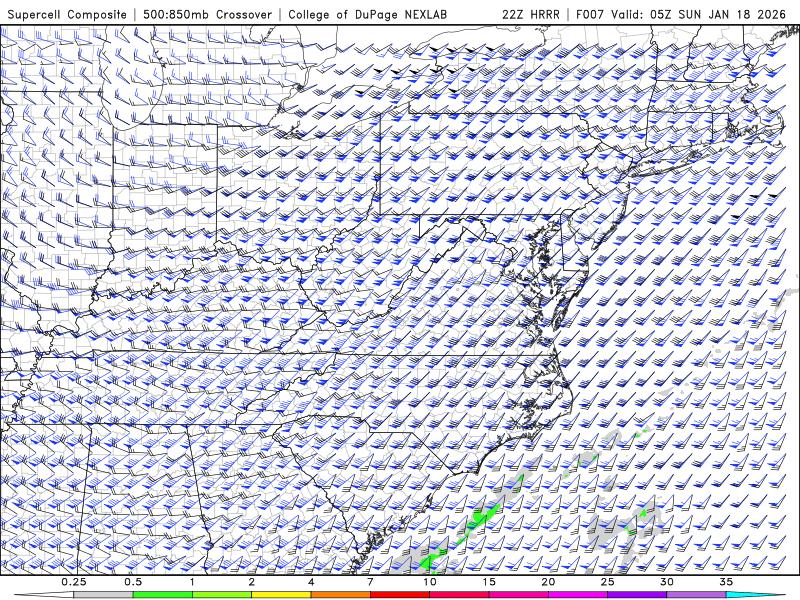Select the lime green color bar segment between 1 and 2
This screenshot has height=600, width=800.
[x=222, y=595]
